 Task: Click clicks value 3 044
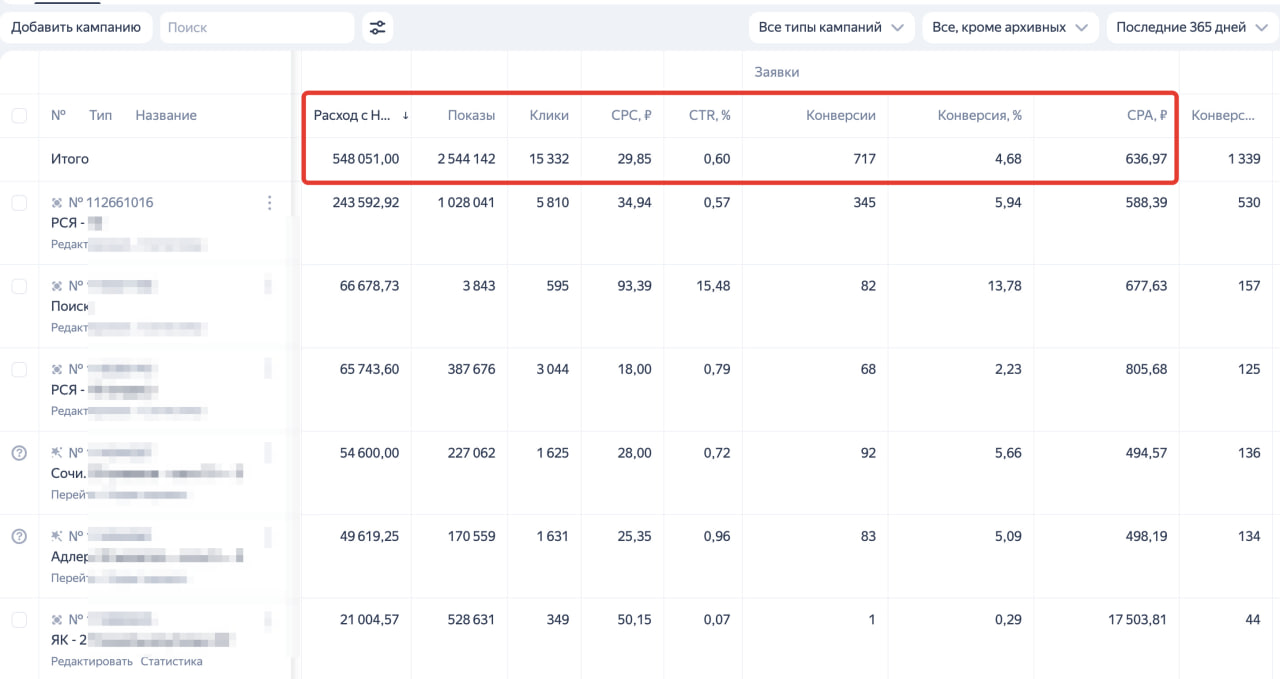[x=552, y=370]
